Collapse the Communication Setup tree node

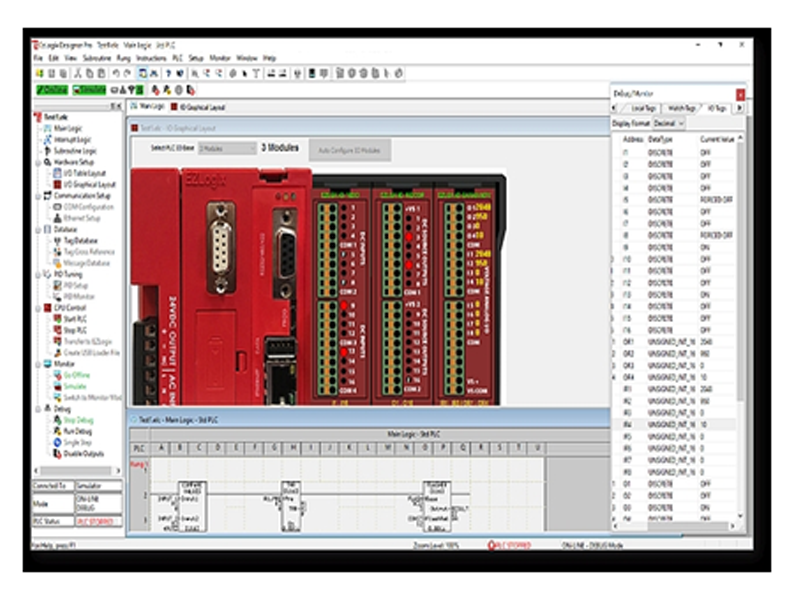[38, 196]
